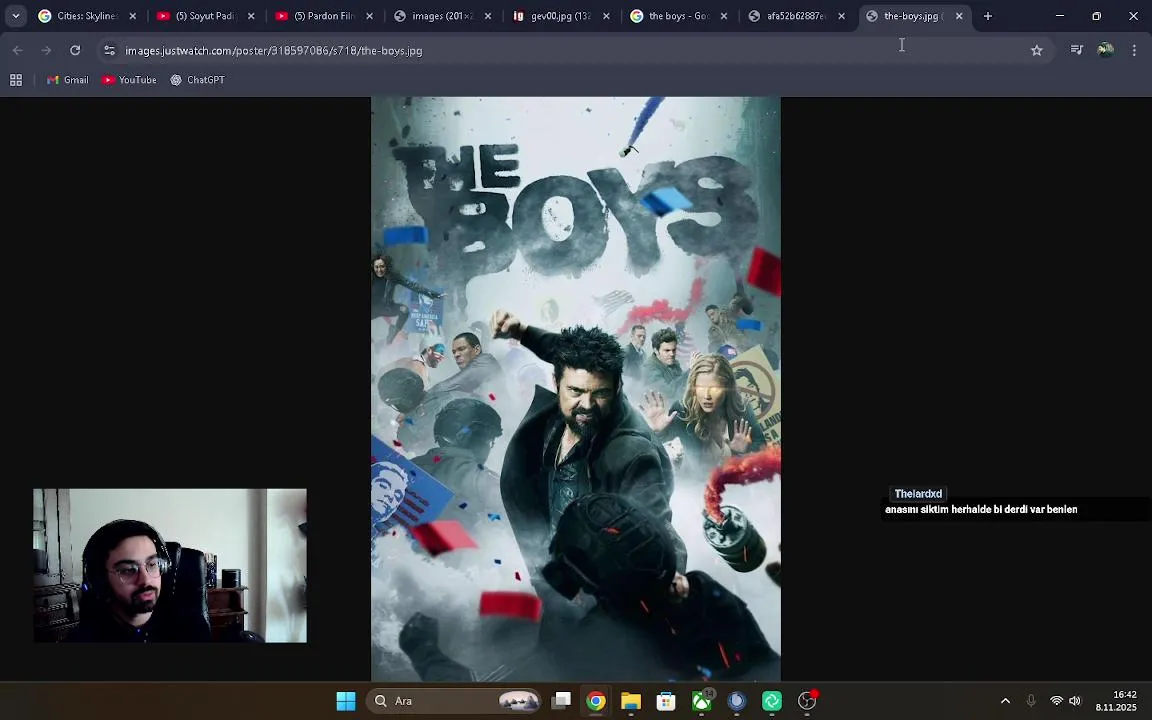
Task: Click the taskbar search box labeled Ara
Action: [x=453, y=701]
